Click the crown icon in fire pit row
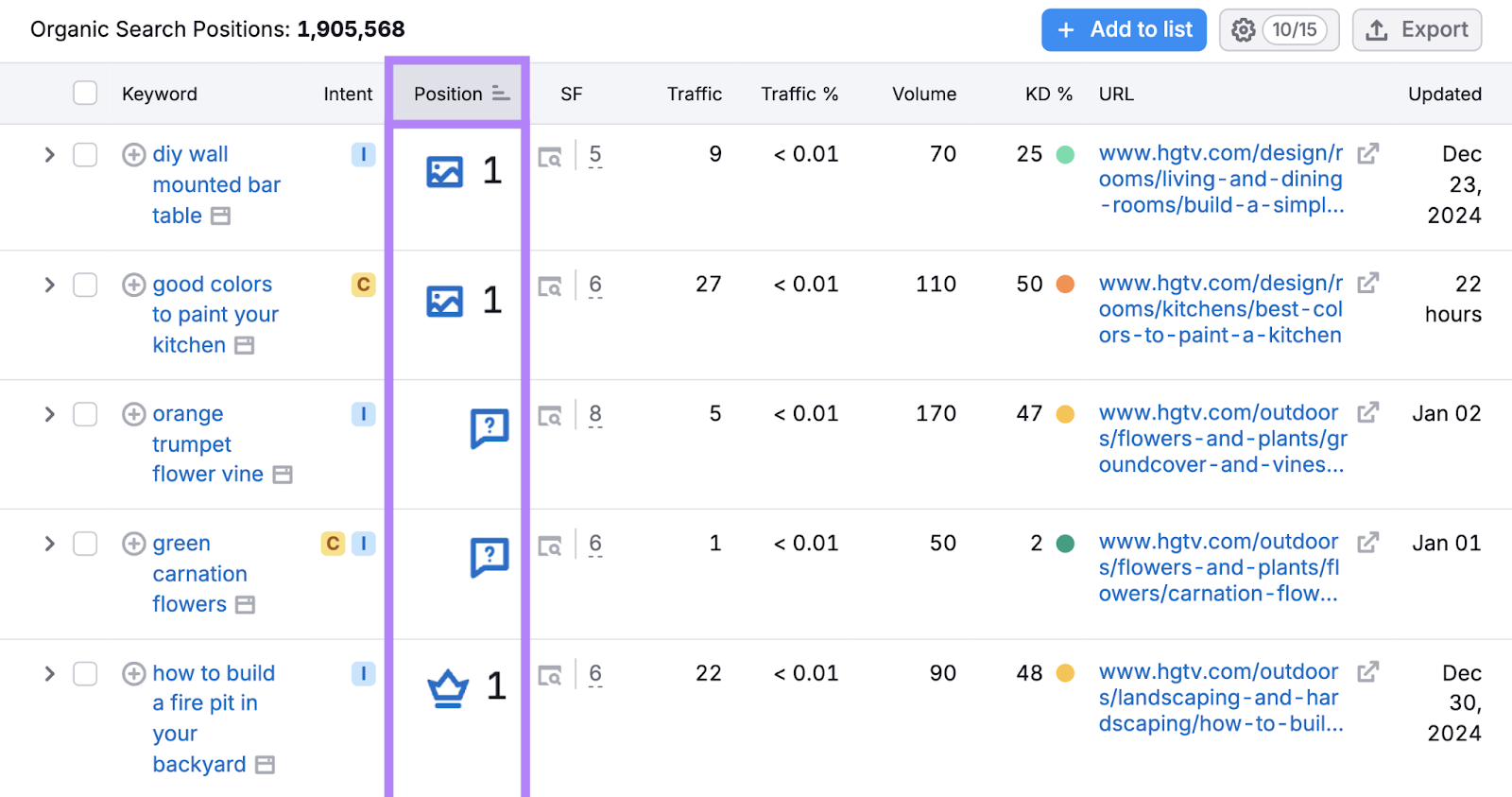 point(448,687)
